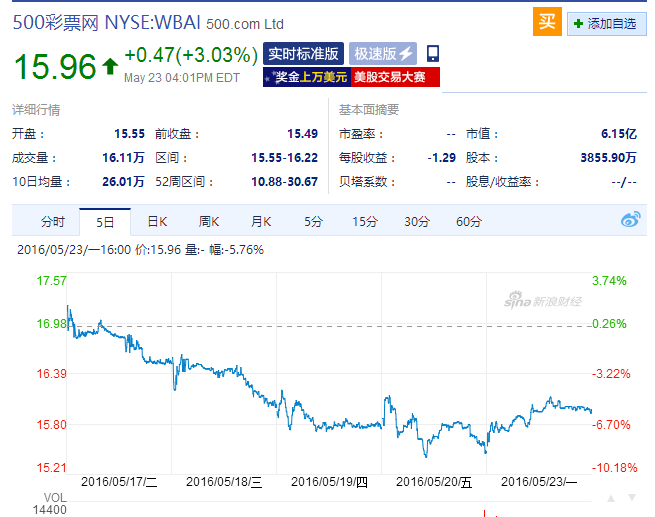Click the 16.98 price axis label
Viewport: 655px width, 517px height.
(51, 324)
